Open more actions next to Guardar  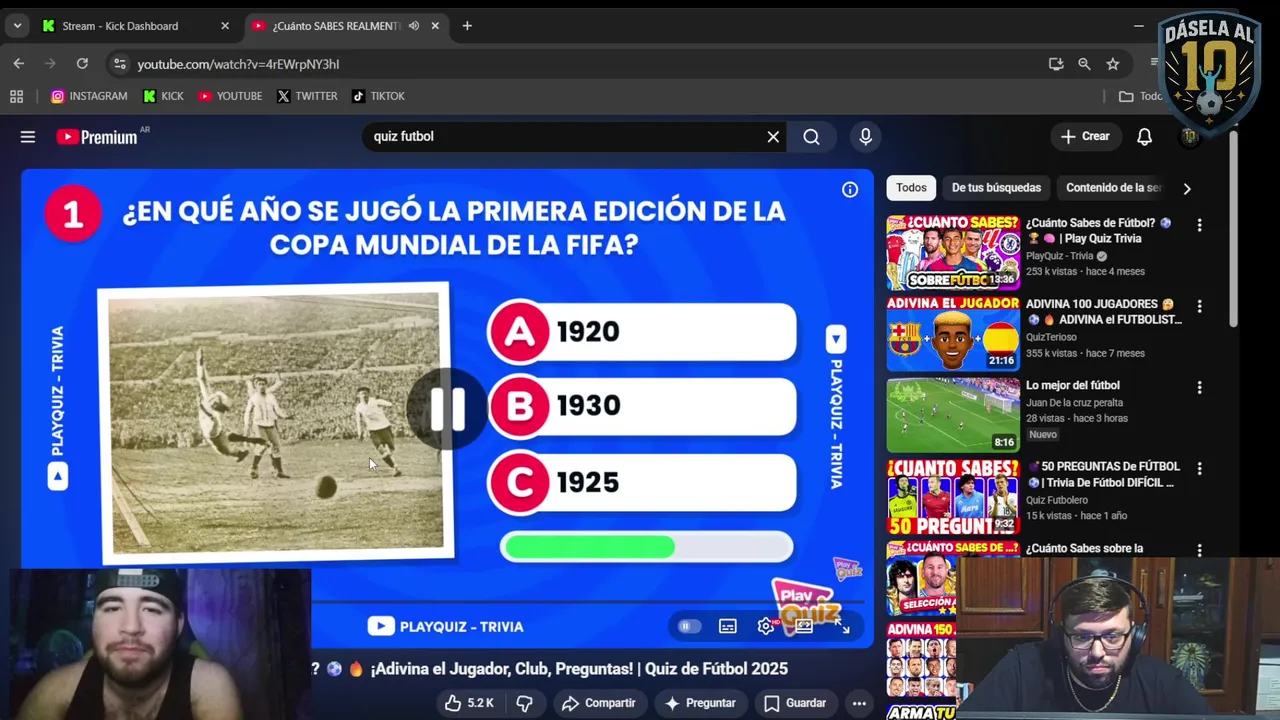coord(859,703)
